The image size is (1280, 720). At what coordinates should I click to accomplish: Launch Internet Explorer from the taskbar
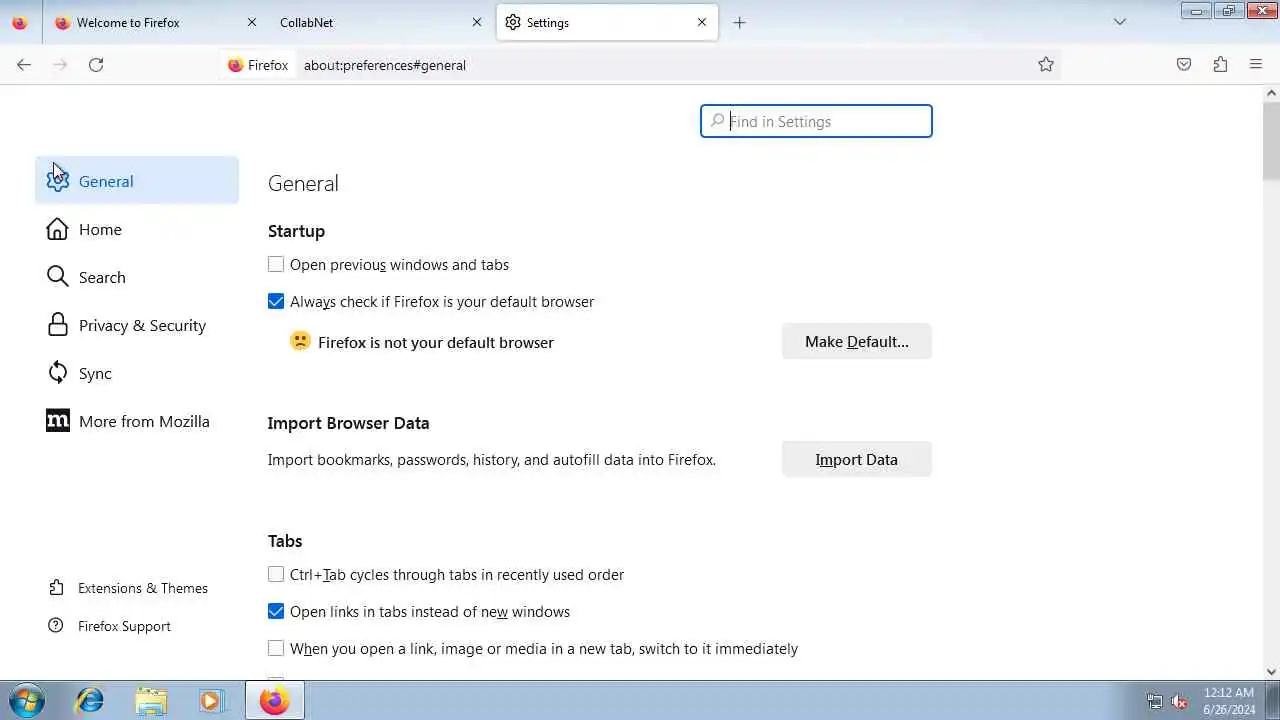pos(90,701)
